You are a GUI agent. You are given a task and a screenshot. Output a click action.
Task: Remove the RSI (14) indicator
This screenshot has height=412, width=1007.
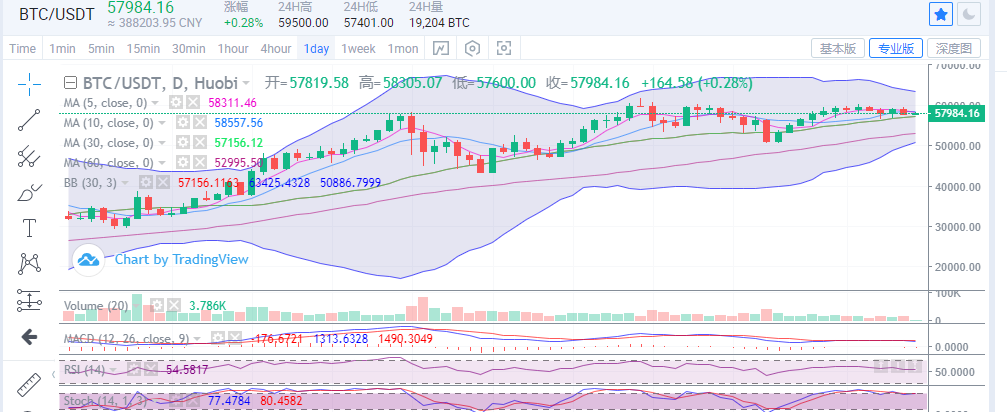pos(150,369)
